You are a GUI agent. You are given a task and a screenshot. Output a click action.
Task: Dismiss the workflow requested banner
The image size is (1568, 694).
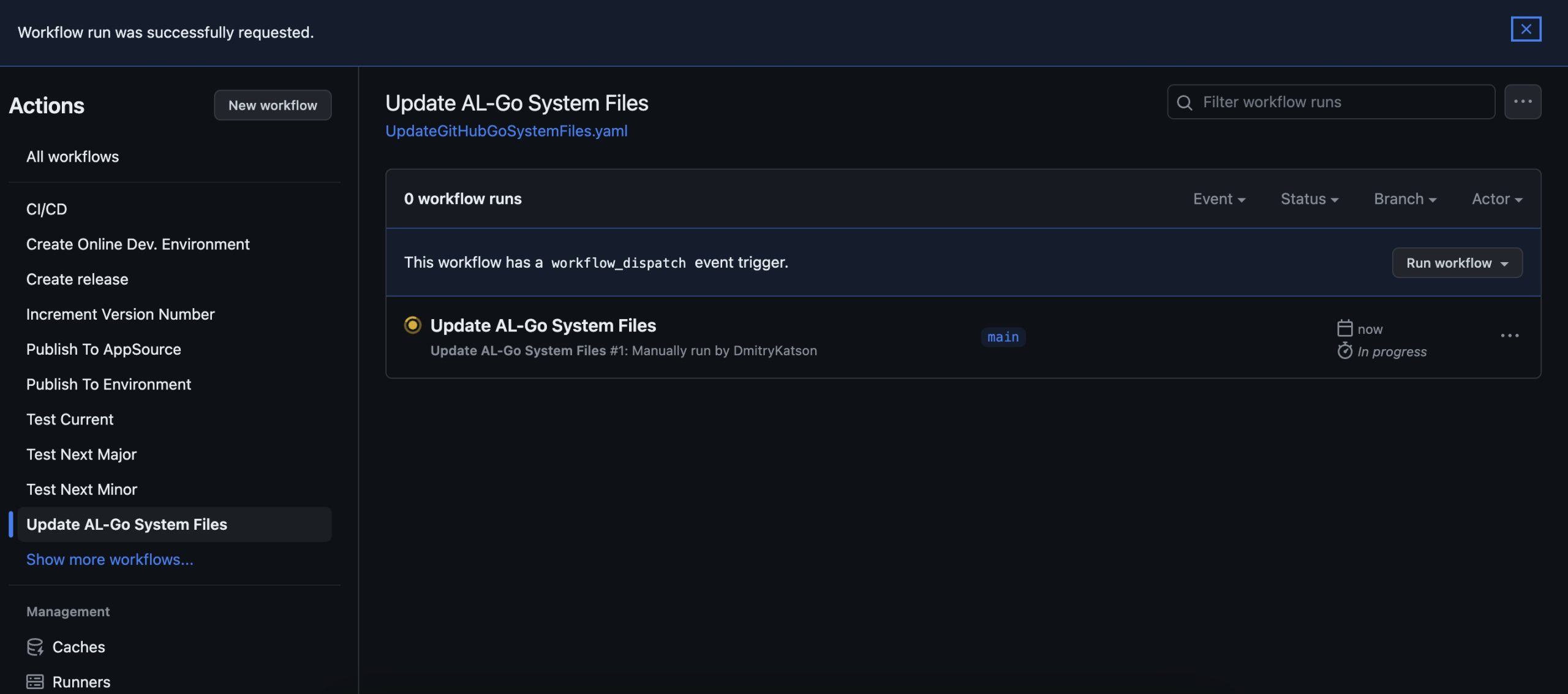click(x=1525, y=29)
